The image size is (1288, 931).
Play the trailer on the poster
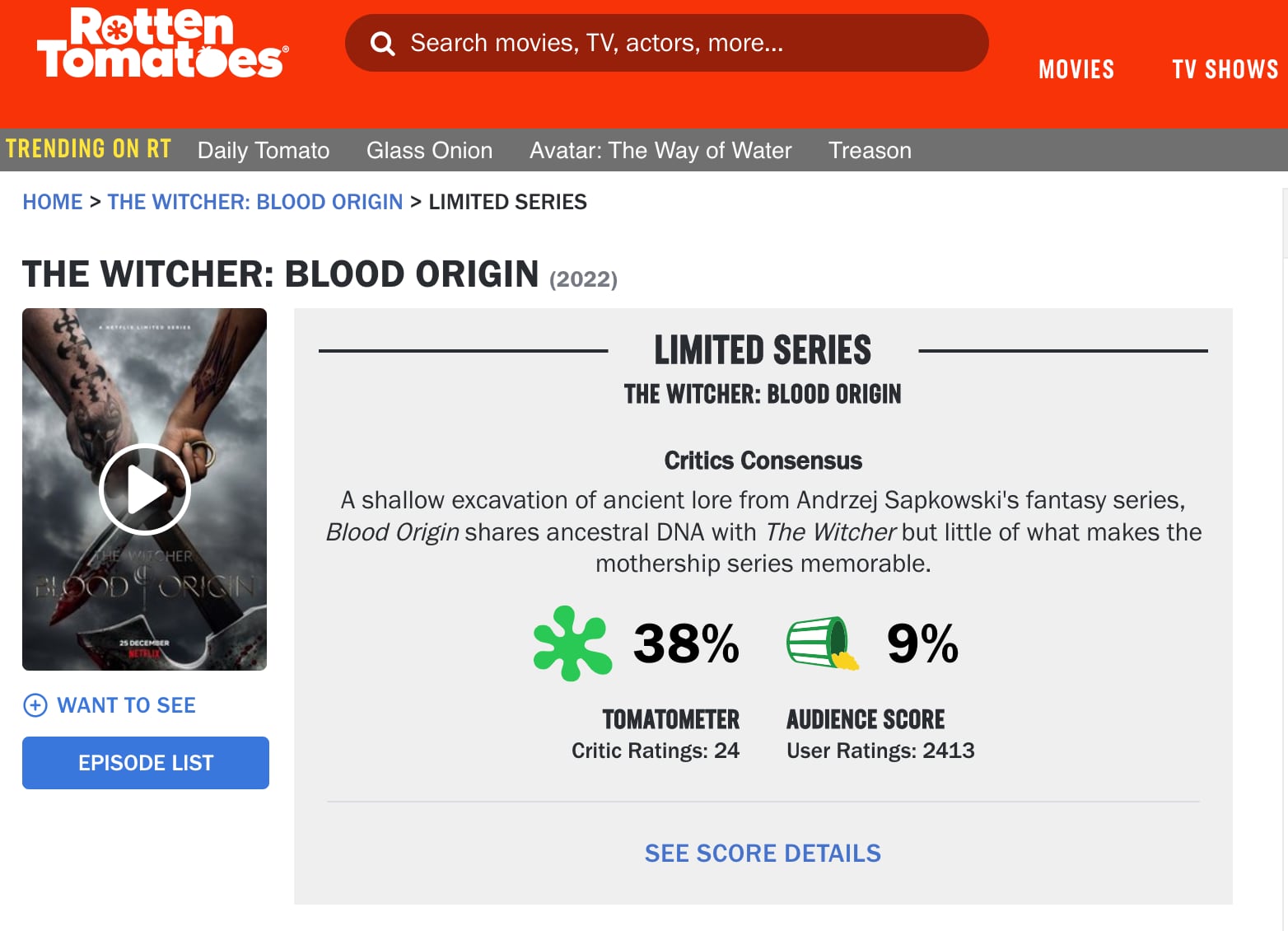pos(145,490)
